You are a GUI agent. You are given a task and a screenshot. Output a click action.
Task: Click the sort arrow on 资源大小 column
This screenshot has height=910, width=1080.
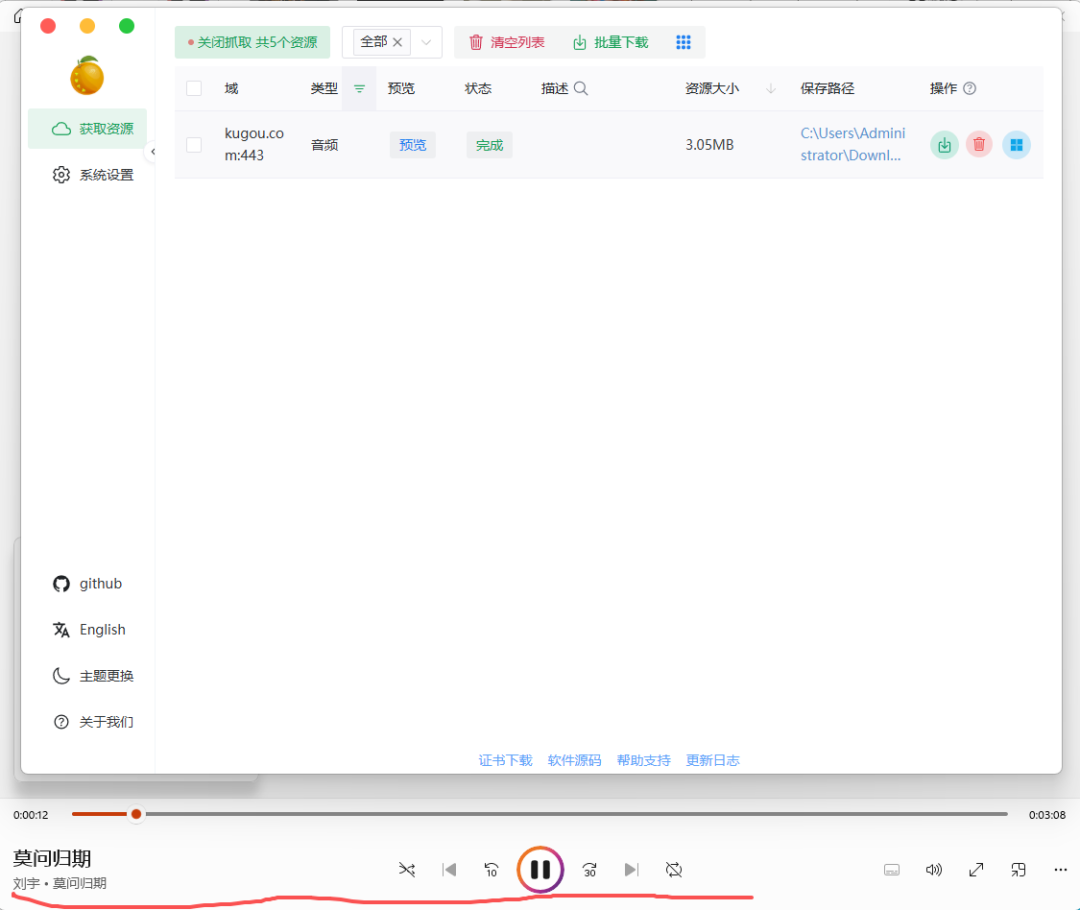pos(769,88)
